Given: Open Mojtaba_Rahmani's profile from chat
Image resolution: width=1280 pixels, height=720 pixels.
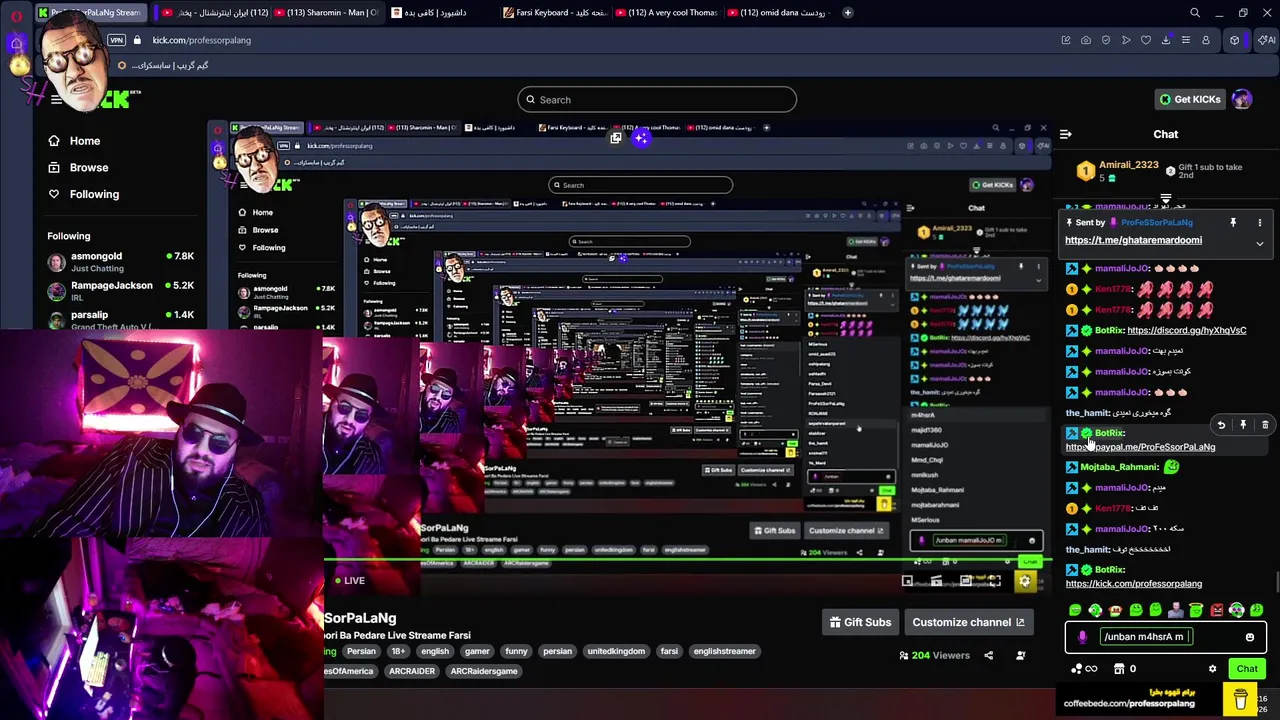Looking at the screenshot, I should (x=1119, y=467).
